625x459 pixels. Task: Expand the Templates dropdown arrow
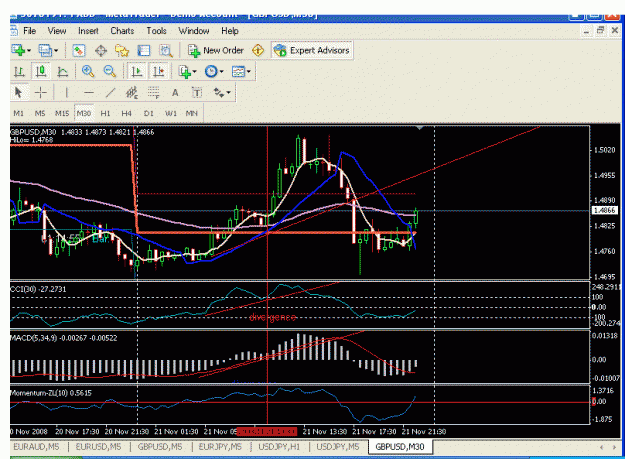coord(249,72)
